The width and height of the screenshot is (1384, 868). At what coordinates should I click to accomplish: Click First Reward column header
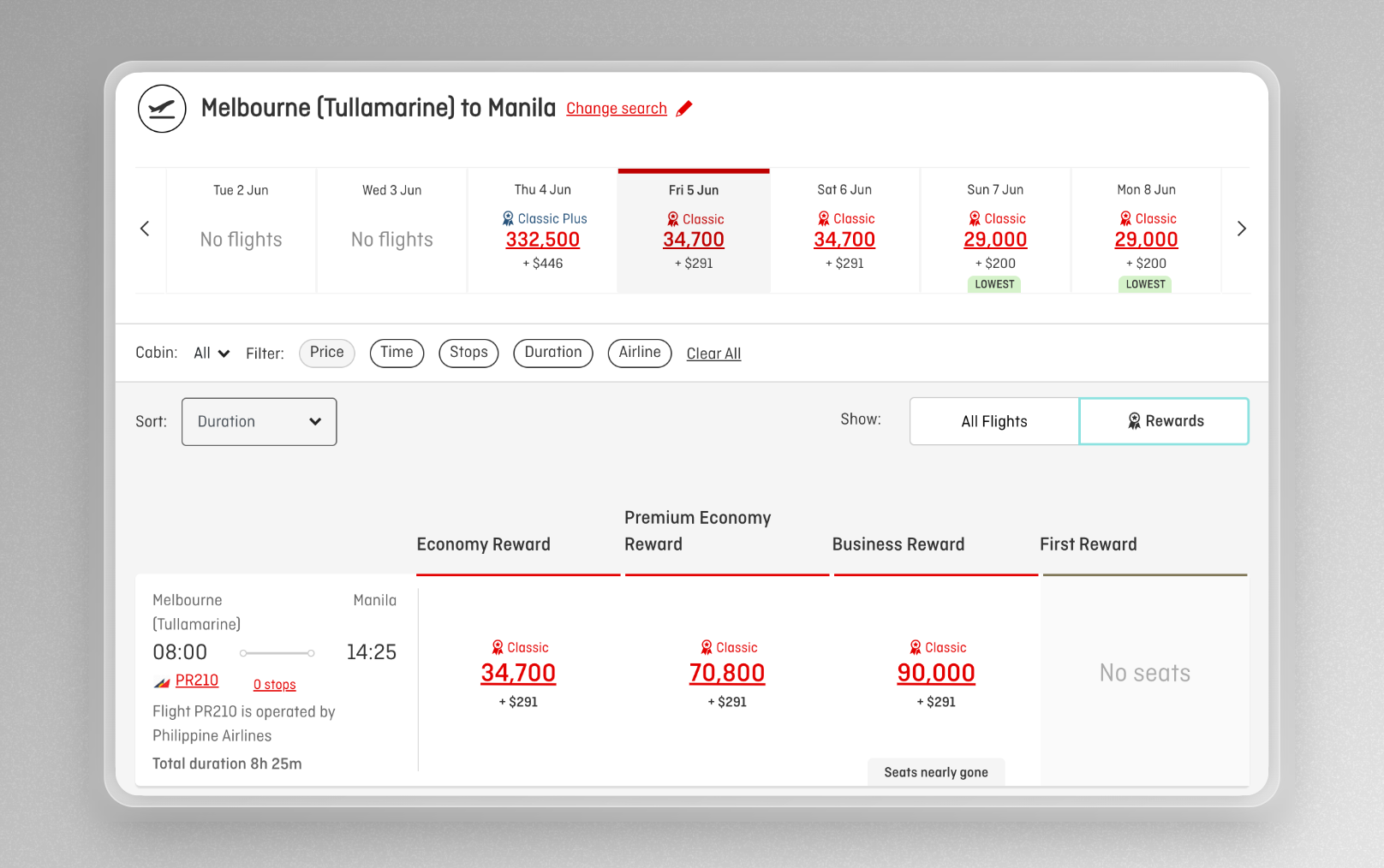coord(1089,544)
